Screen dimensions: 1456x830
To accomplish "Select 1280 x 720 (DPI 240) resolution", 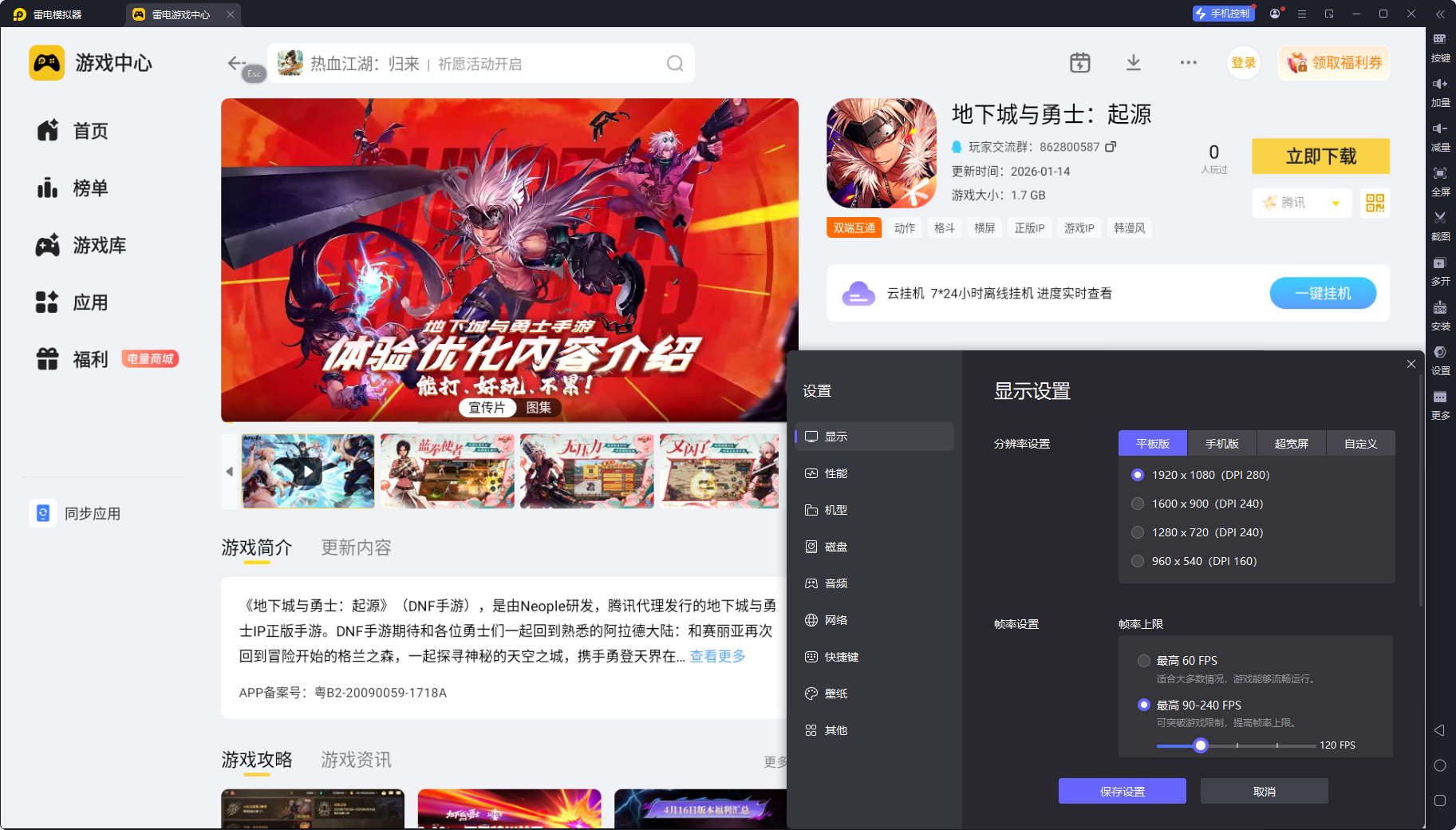I will pyautogui.click(x=1138, y=532).
